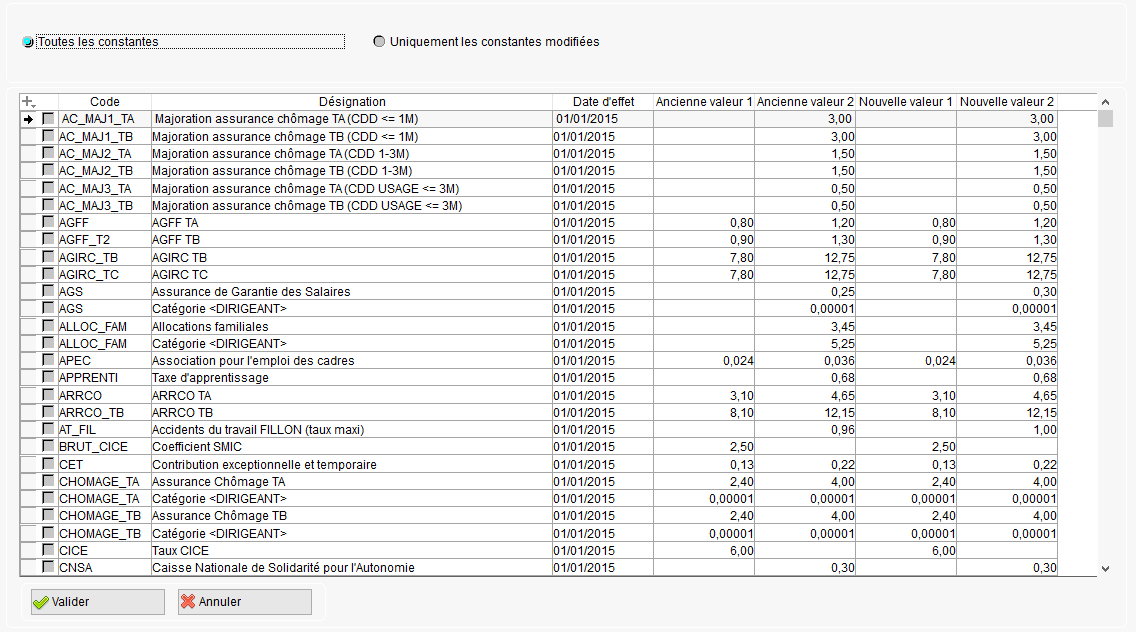Click the scrollbar down arrow

1105,569
